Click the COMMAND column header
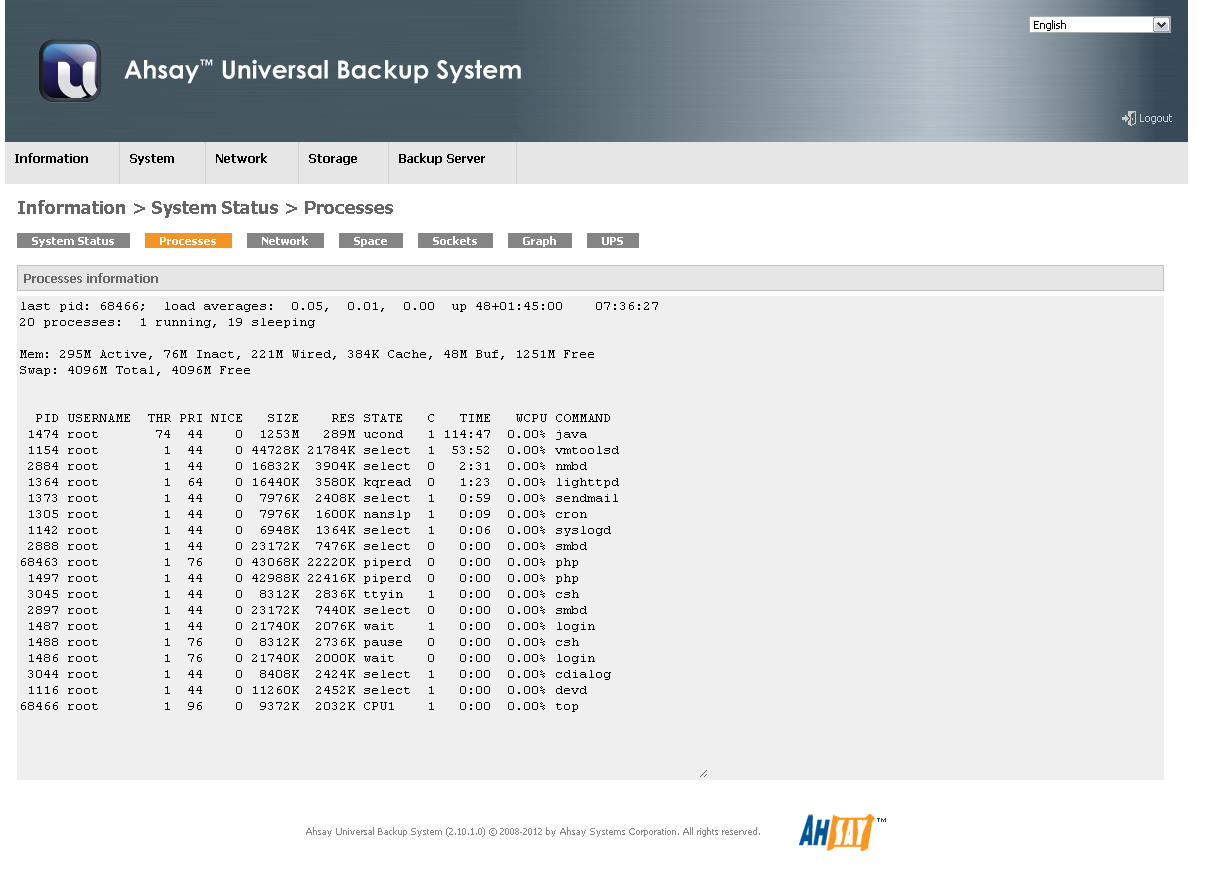Viewport: 1210px width, 873px height. pyautogui.click(x=583, y=418)
